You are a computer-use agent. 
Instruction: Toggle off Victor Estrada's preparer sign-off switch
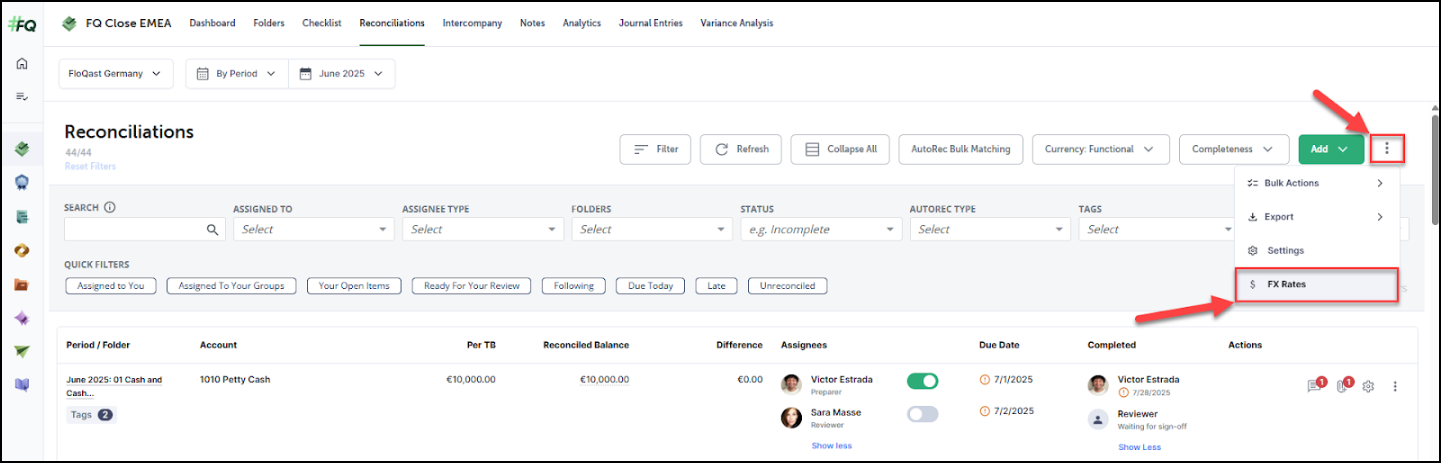point(922,381)
